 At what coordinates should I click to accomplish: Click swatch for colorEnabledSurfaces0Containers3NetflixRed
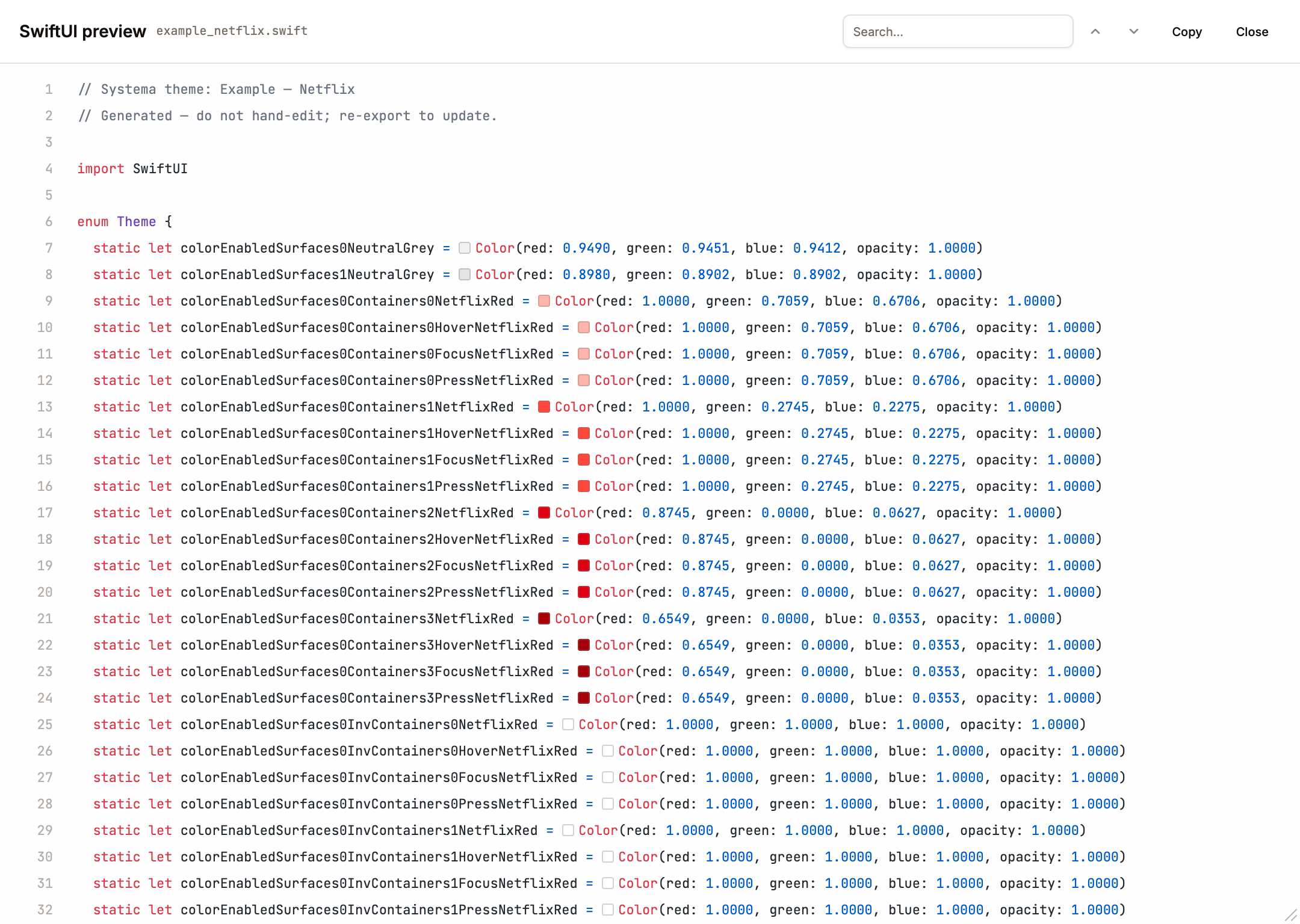544,618
